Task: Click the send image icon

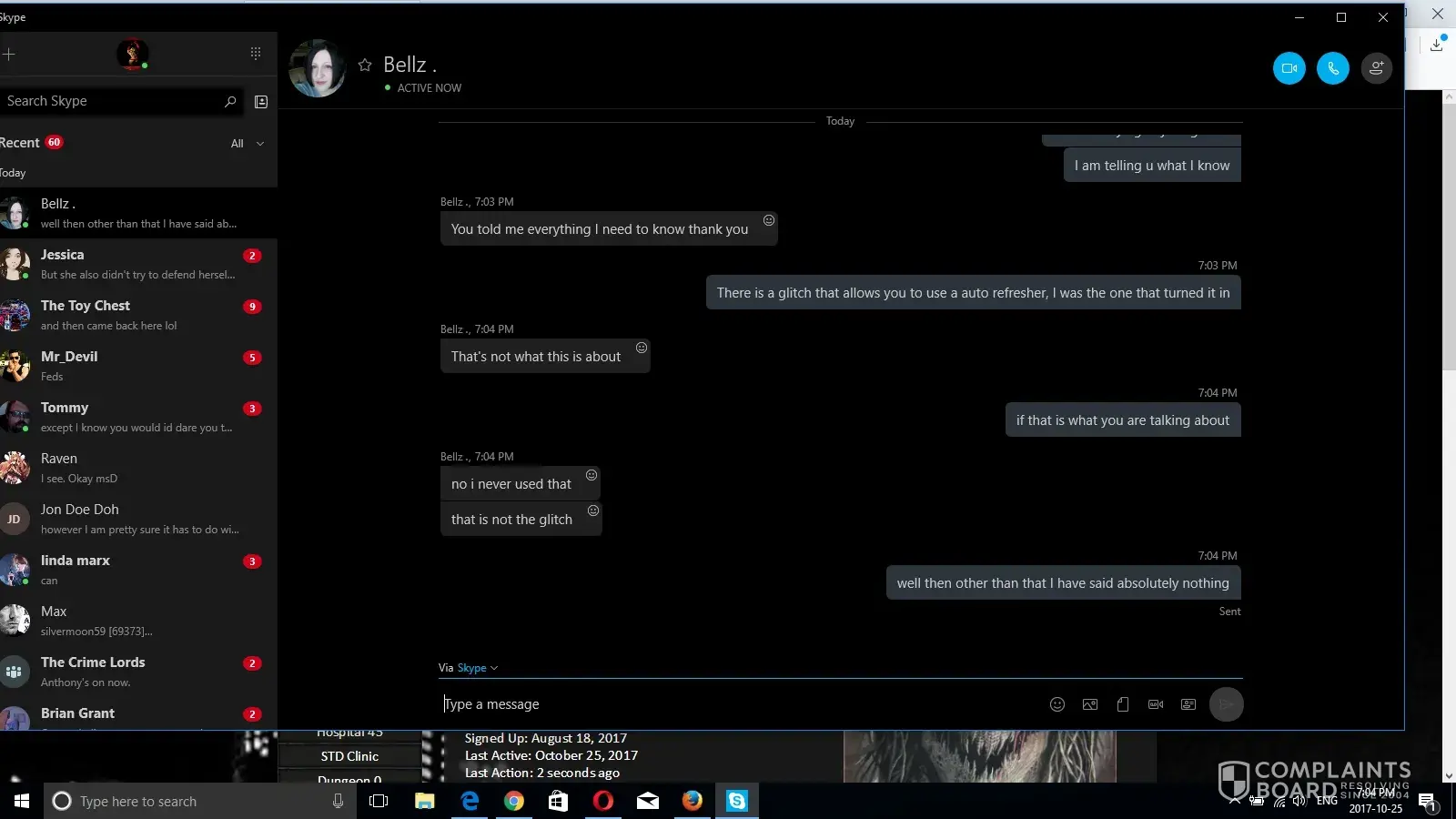Action: click(1089, 704)
